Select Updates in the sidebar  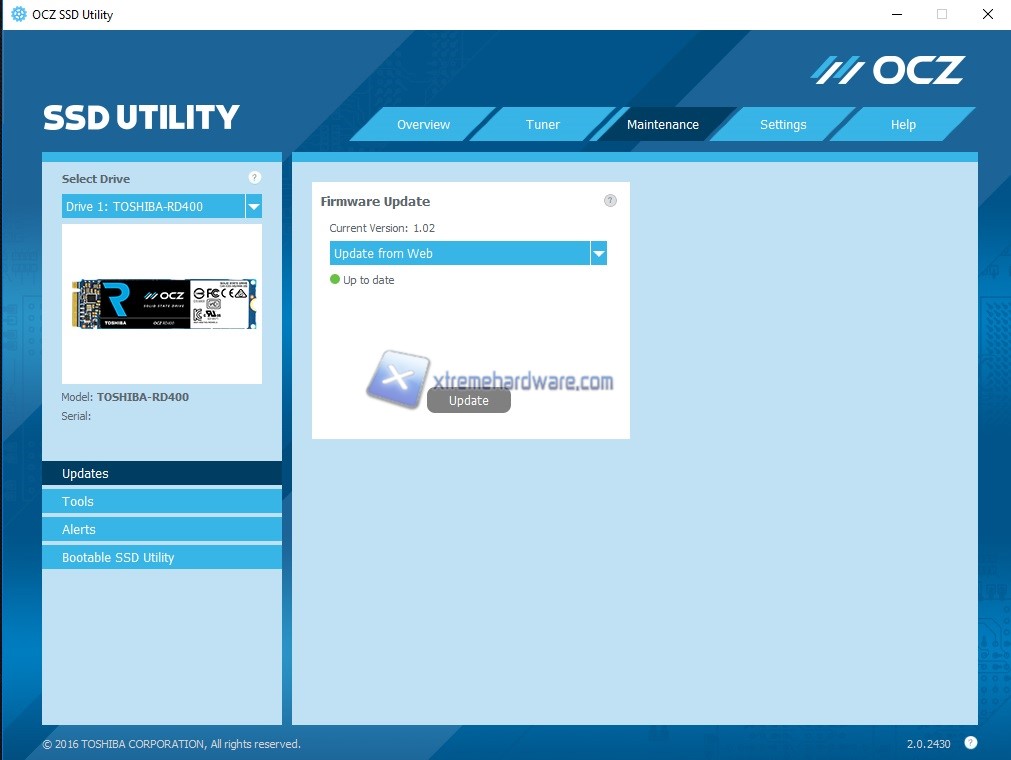click(x=162, y=474)
